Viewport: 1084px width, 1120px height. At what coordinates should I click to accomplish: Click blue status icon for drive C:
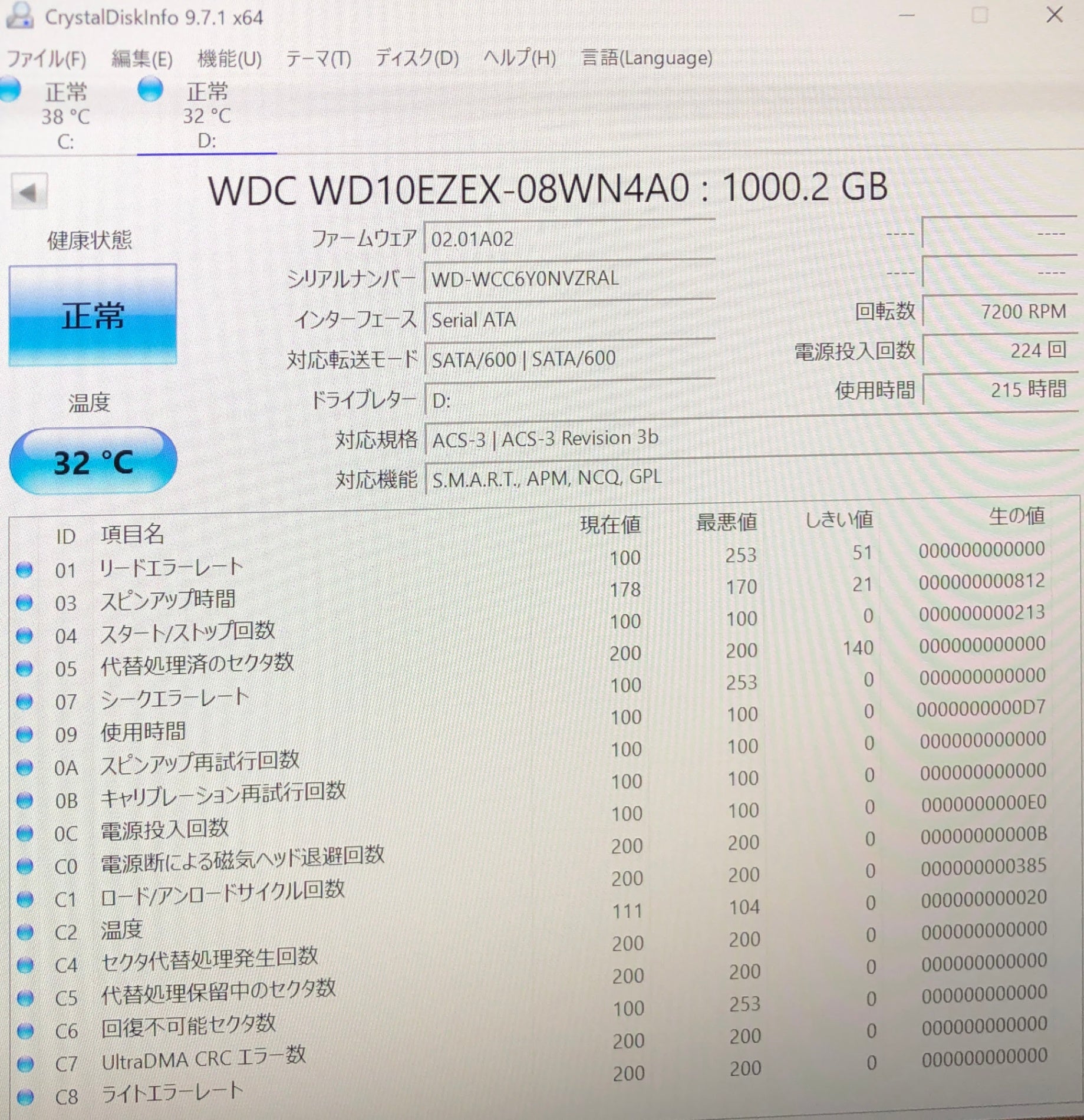pyautogui.click(x=9, y=90)
